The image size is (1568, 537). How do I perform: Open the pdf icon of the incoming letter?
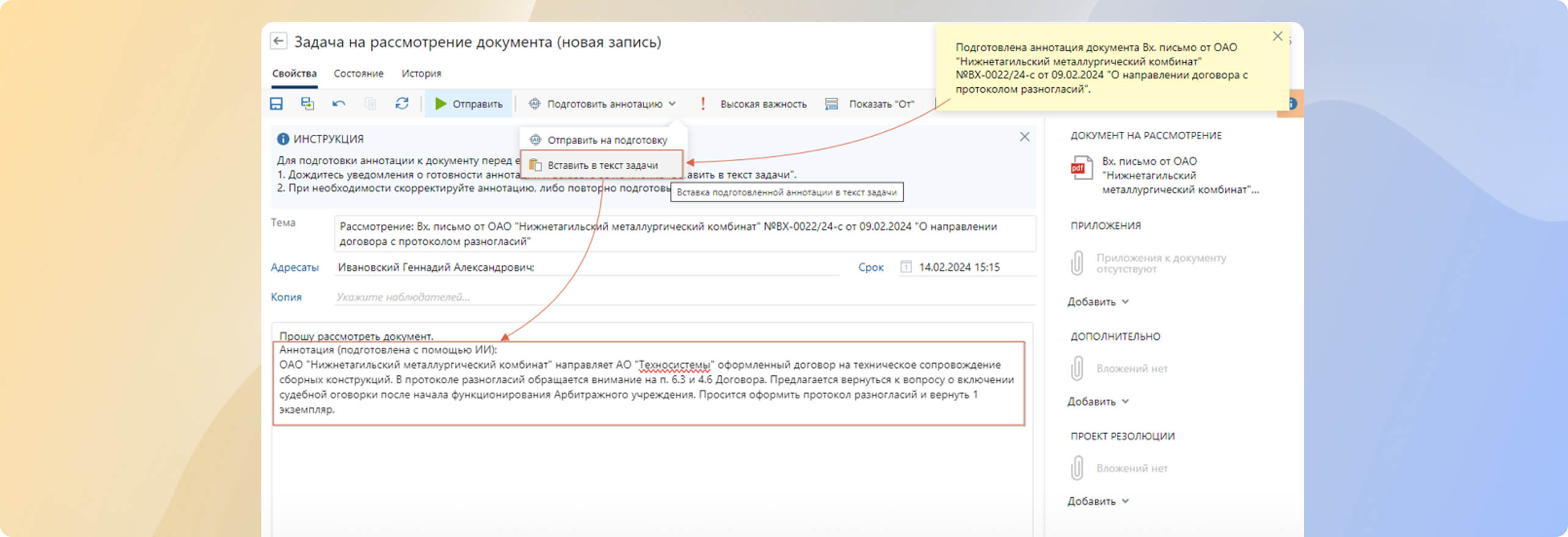tap(1081, 168)
